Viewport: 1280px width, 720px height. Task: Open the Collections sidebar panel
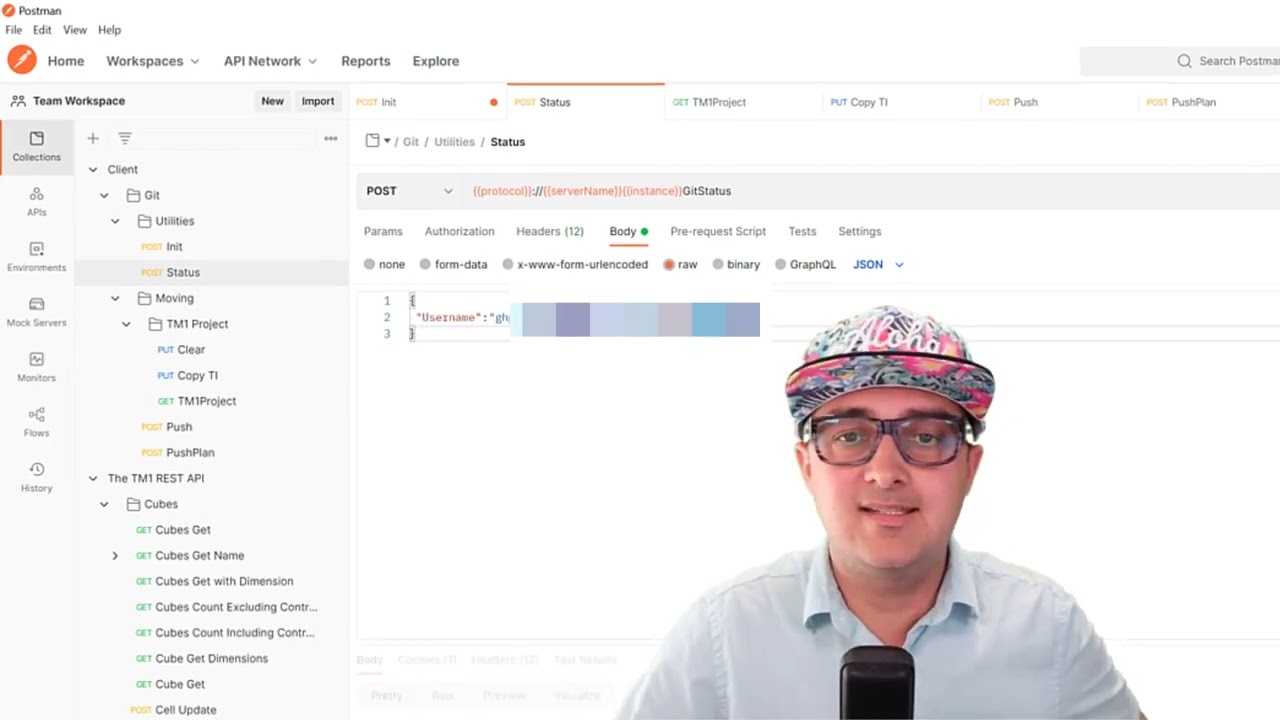click(x=37, y=146)
